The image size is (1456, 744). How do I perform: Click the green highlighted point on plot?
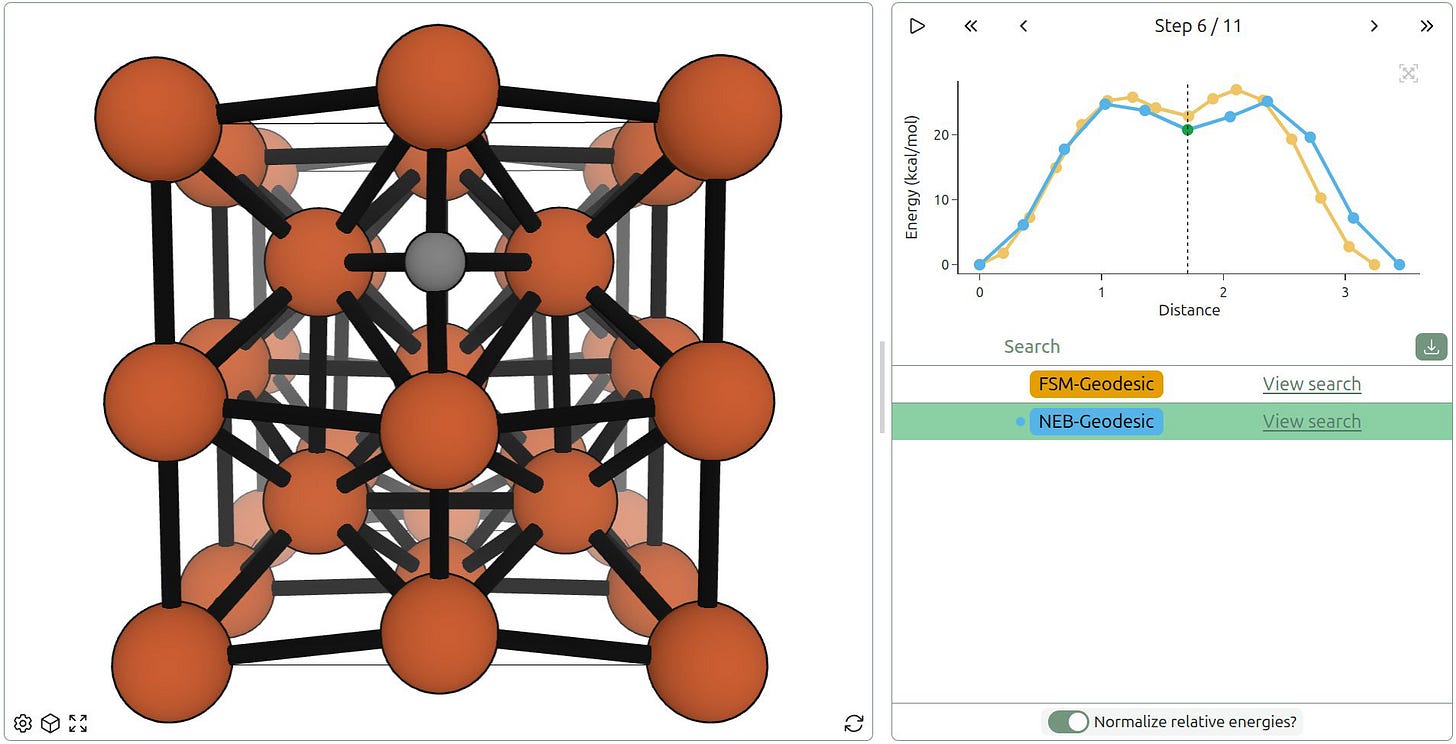[1187, 129]
